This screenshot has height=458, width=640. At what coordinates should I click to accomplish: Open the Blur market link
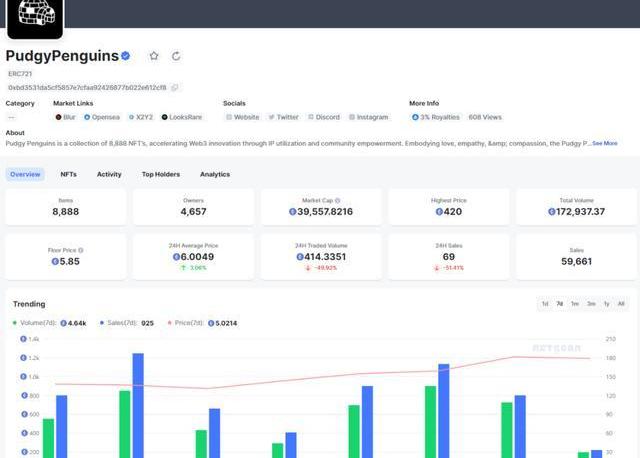pyautogui.click(x=65, y=117)
